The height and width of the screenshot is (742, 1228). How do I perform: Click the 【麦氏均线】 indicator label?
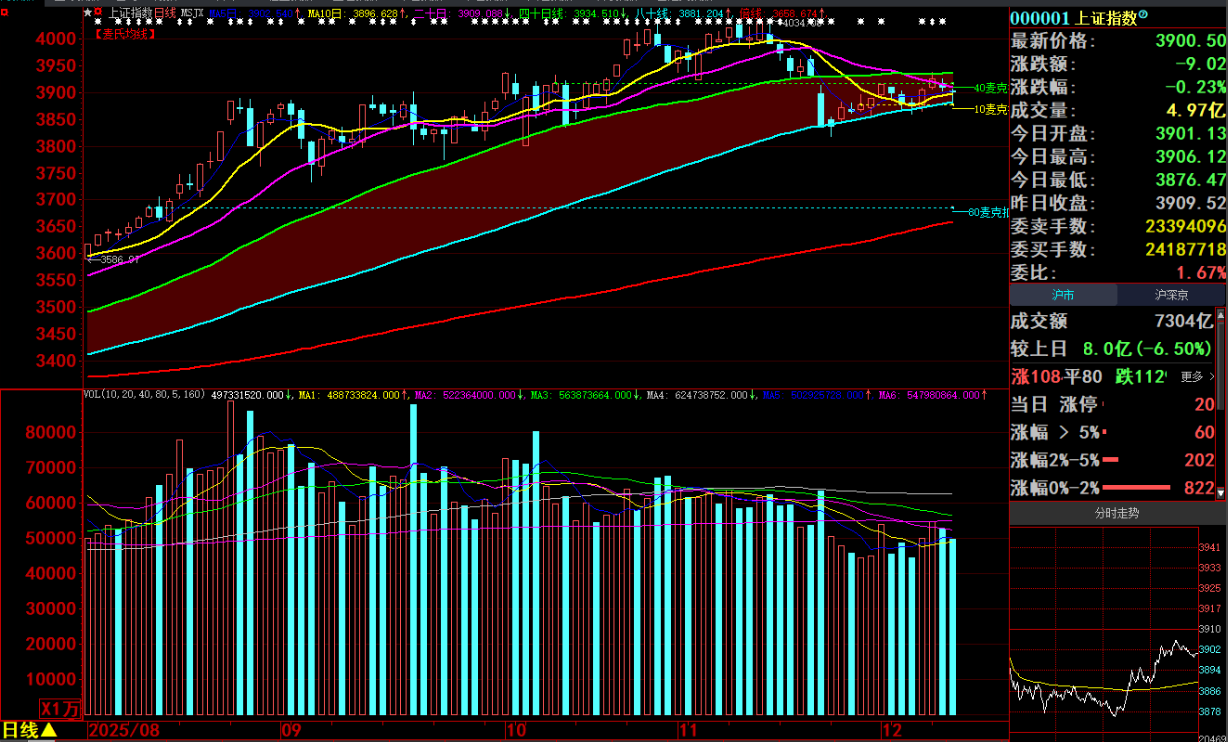(x=124, y=33)
